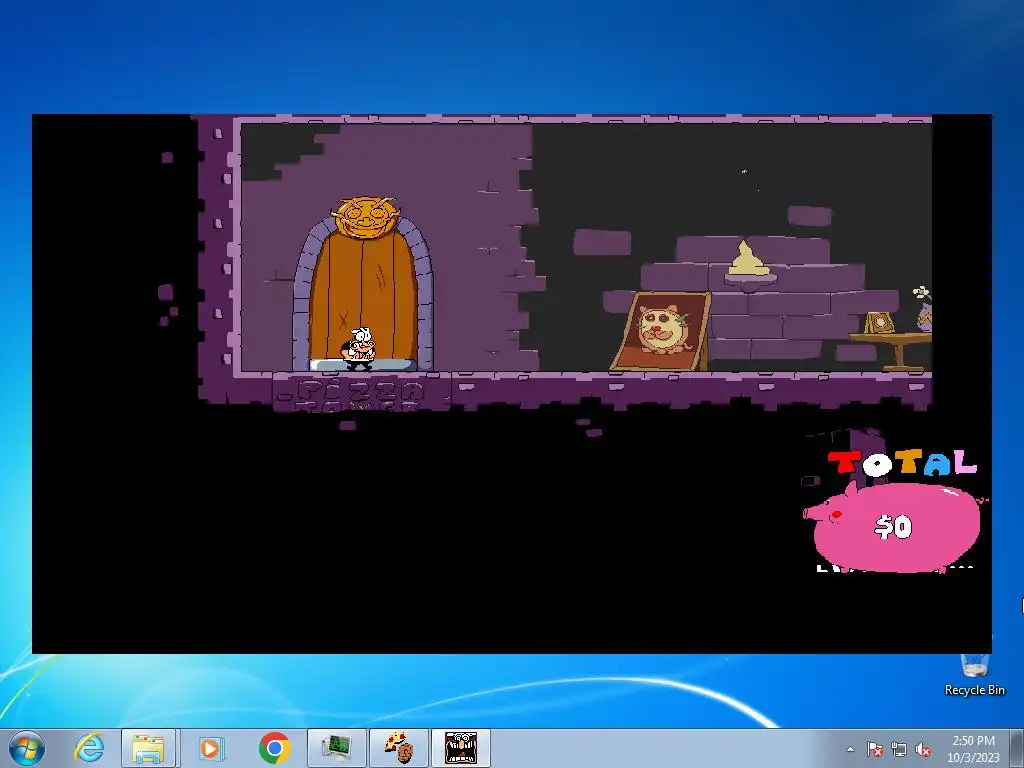This screenshot has width=1024, height=768.
Task: Switch to the green monitor app in taskbar
Action: (x=336, y=748)
